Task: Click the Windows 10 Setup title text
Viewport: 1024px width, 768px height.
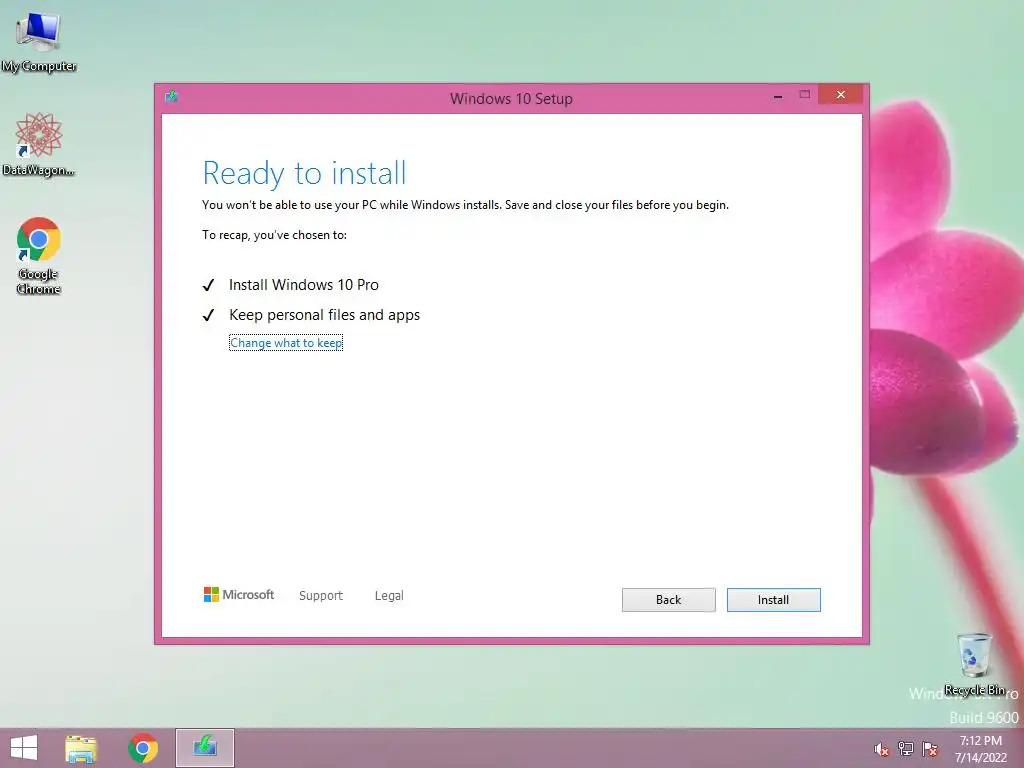Action: (511, 99)
